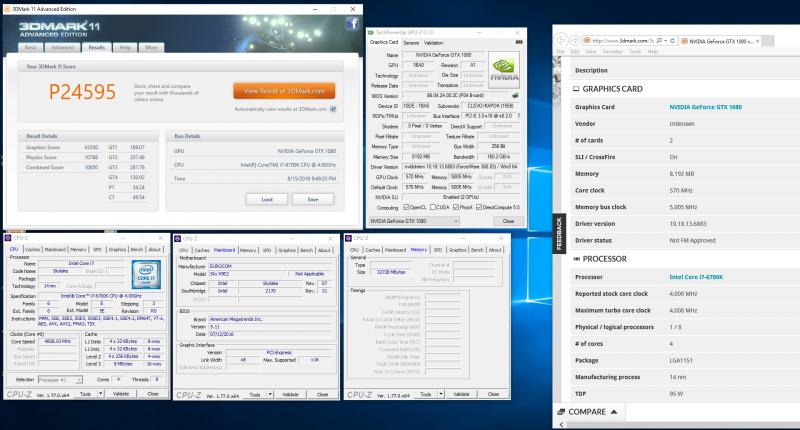Toggle the DirectCompute 5.0 checkbox
Screen dimensions: 800x430
[479, 207]
